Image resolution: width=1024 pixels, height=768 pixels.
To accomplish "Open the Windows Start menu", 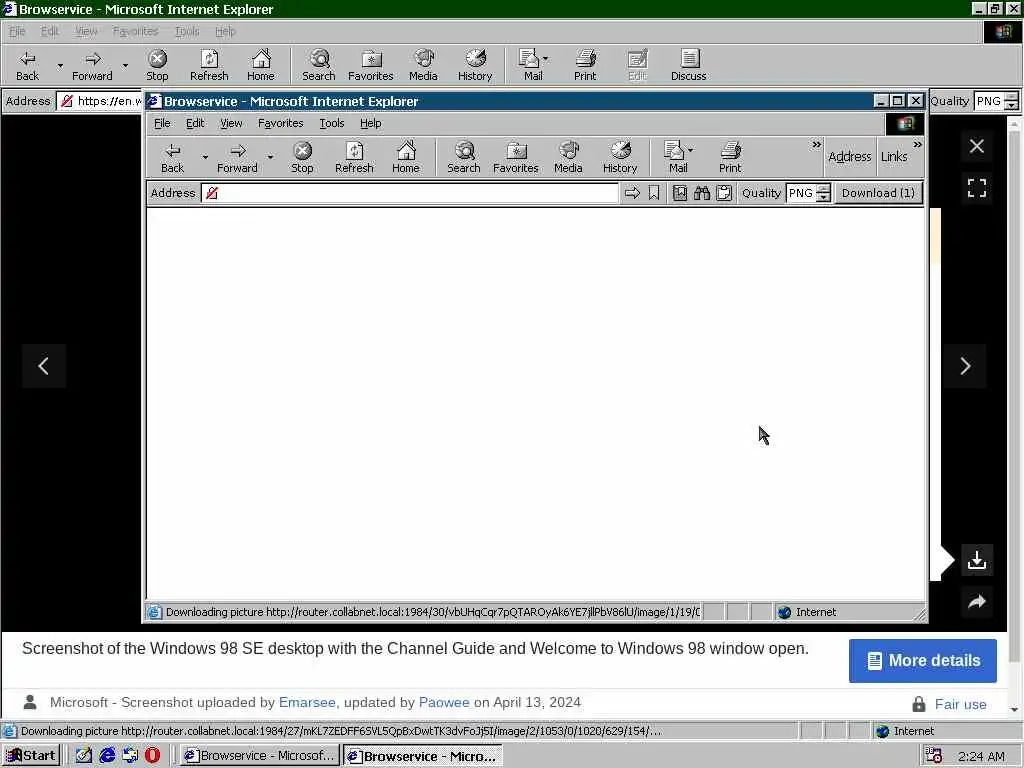I will coord(31,756).
